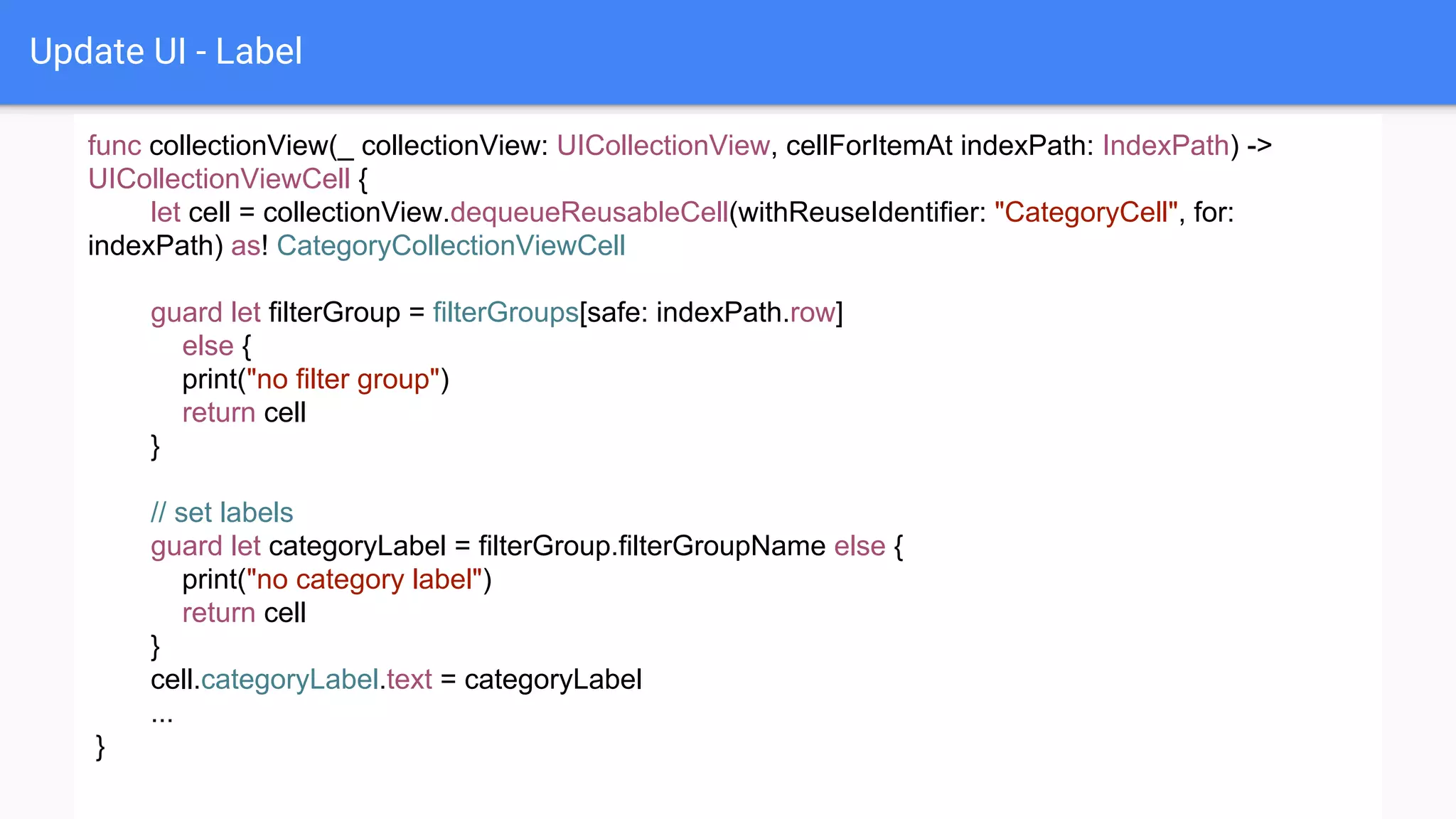1456x819 pixels.
Task: Click 'withReuseIdentifier:' argument label
Action: pos(862,213)
